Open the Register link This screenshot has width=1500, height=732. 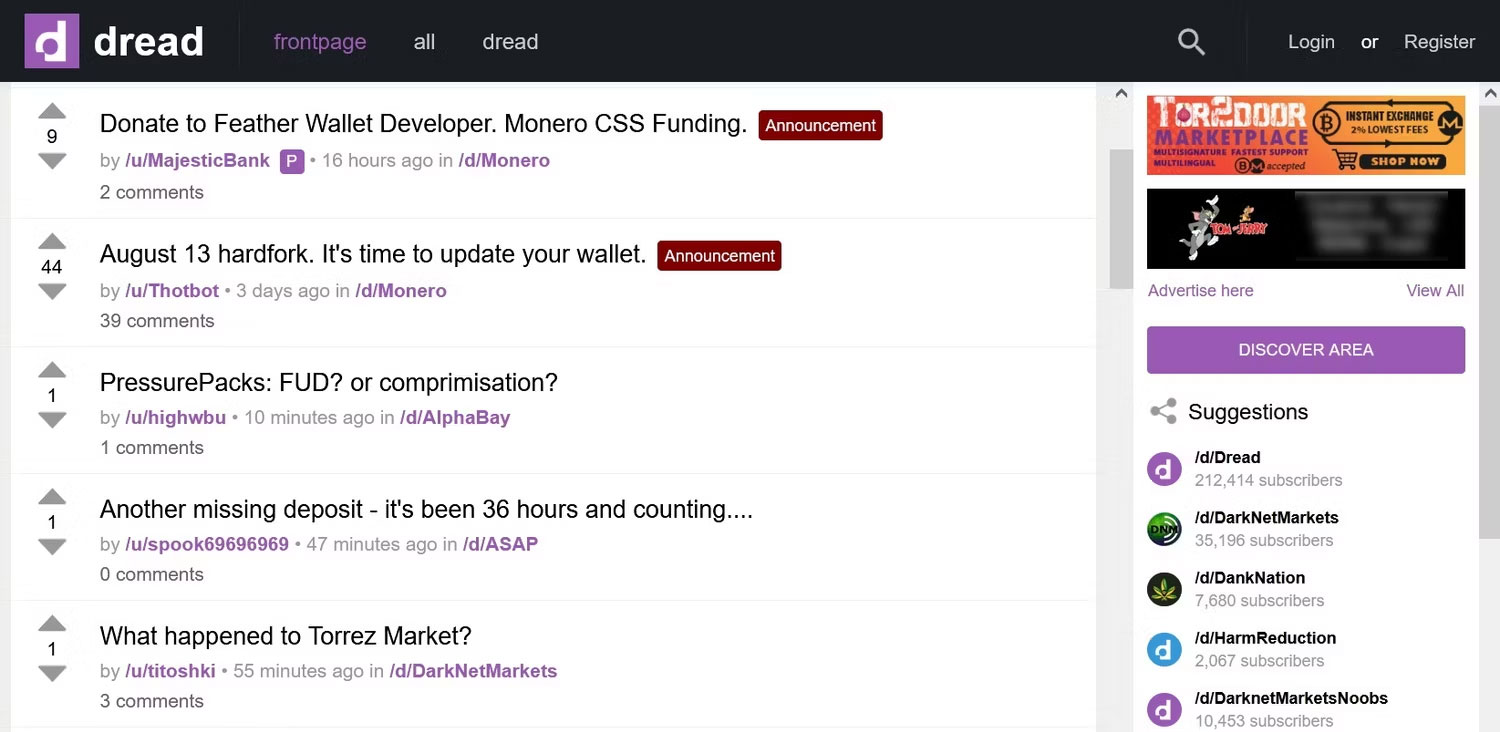coord(1439,42)
